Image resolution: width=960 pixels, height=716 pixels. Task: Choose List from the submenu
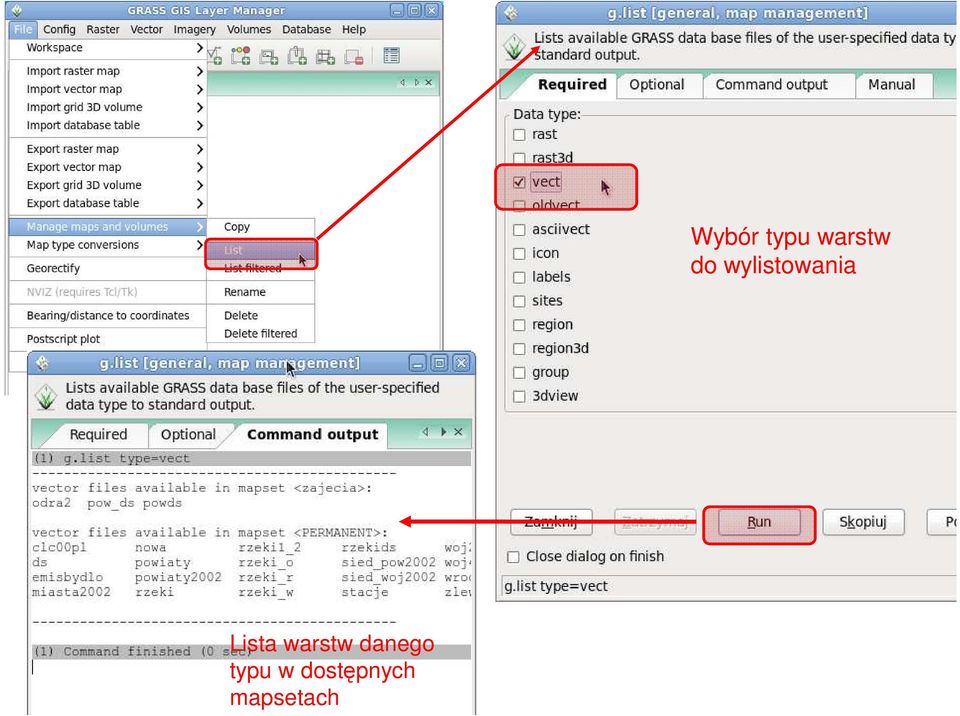tap(261, 251)
